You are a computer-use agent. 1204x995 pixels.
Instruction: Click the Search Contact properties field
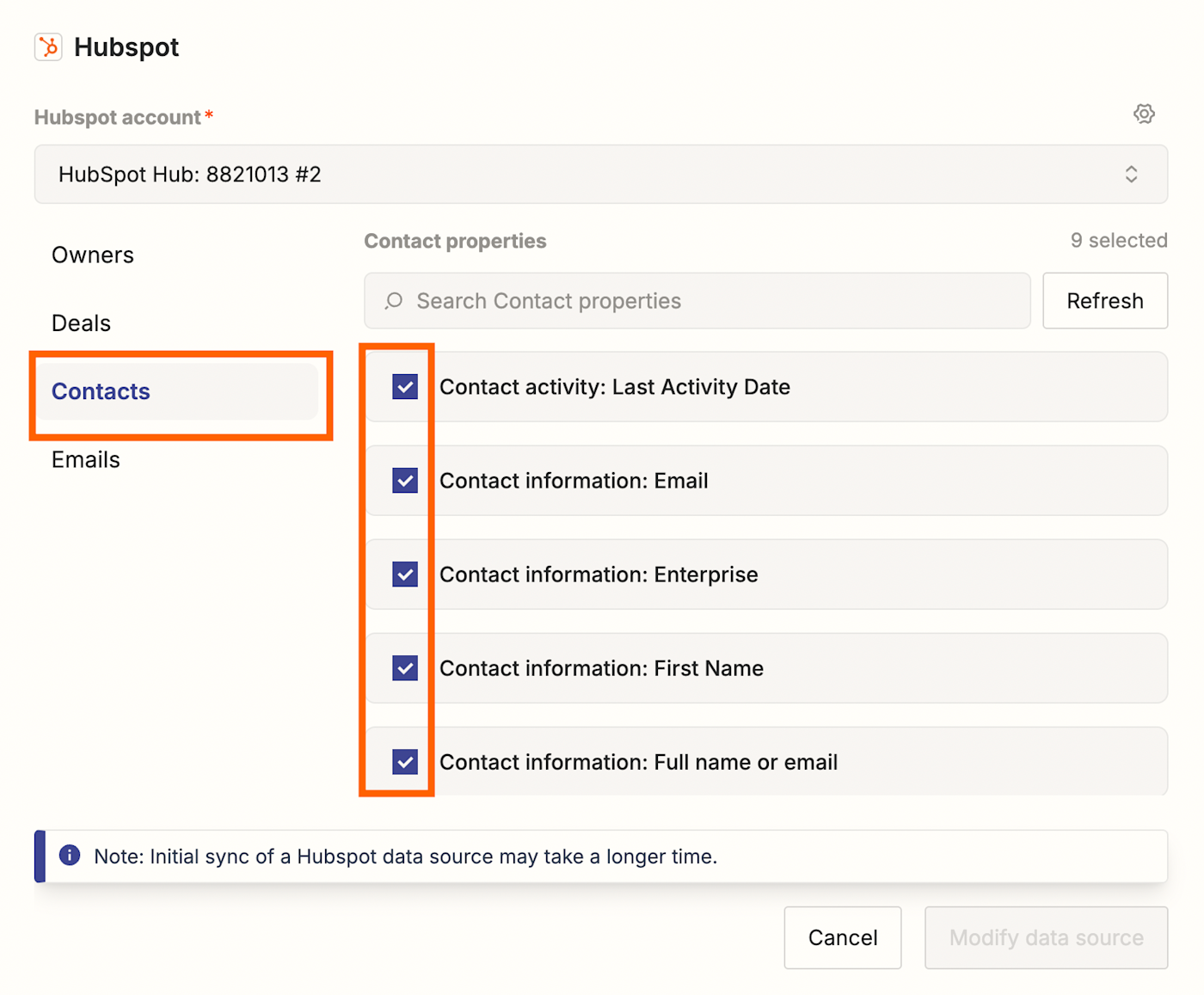click(x=697, y=301)
